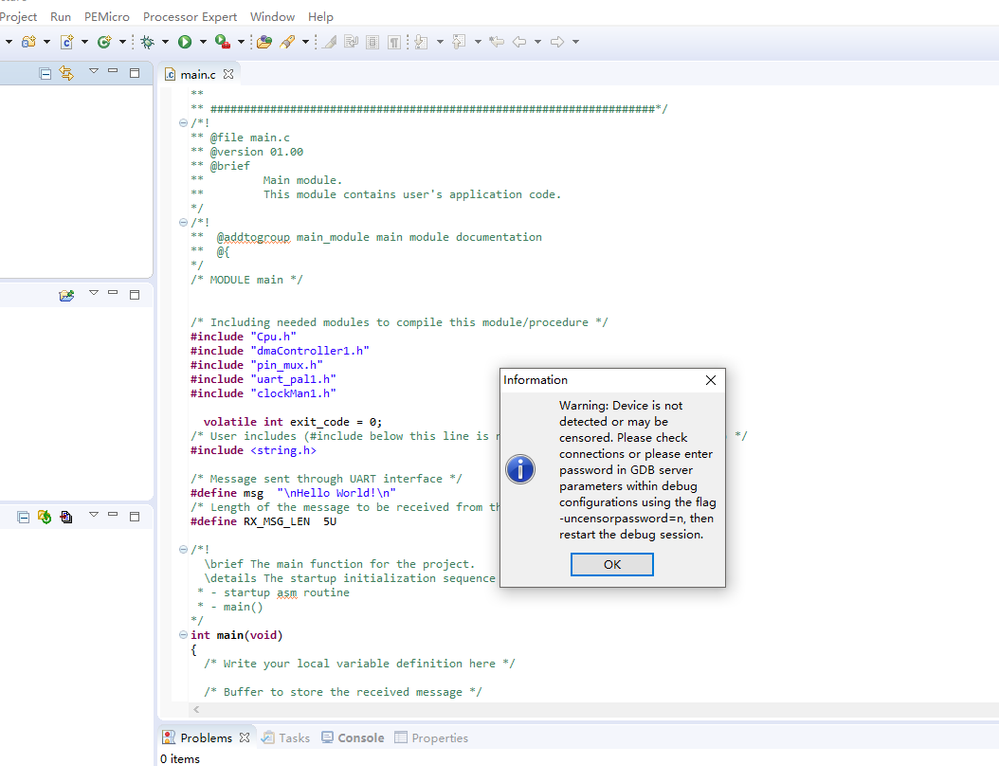Click the next annotation icon
The height and width of the screenshot is (766, 999).
(x=421, y=42)
